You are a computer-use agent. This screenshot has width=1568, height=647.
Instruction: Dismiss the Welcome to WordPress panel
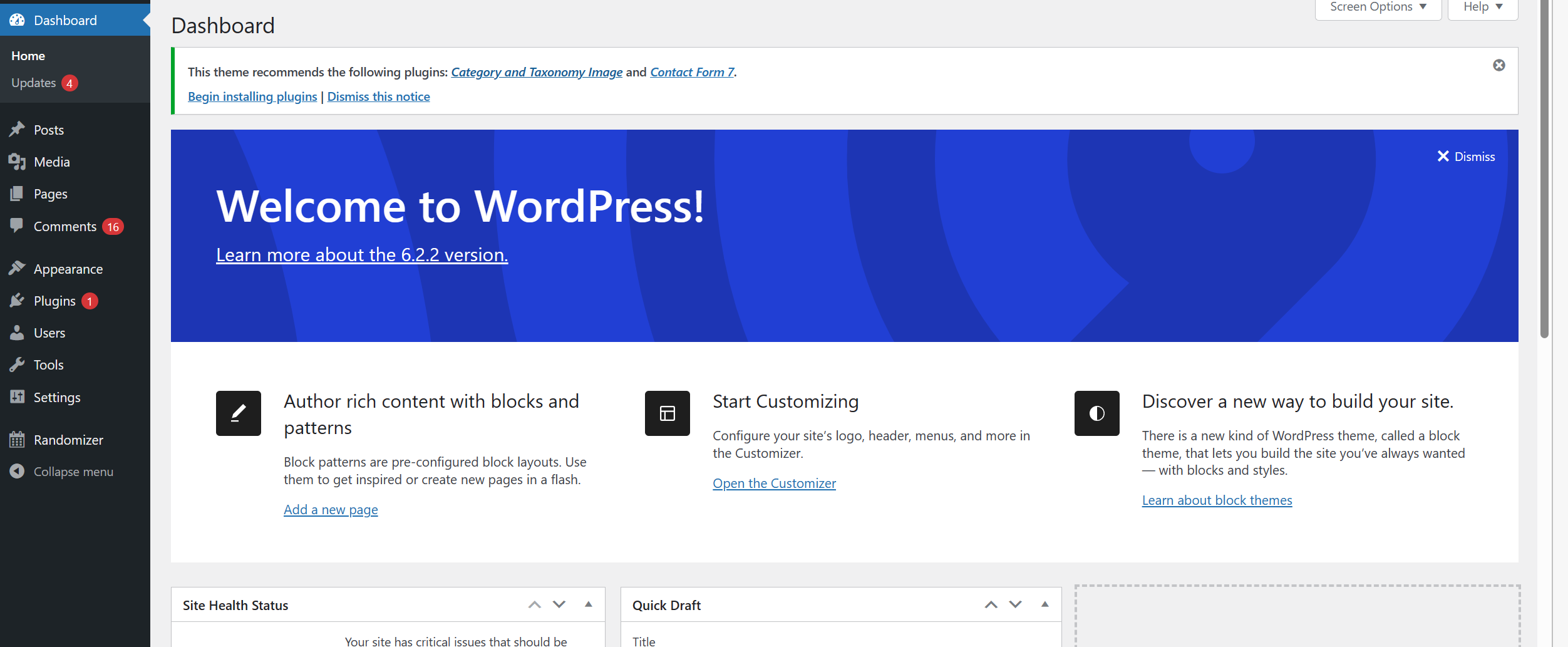coord(1465,157)
